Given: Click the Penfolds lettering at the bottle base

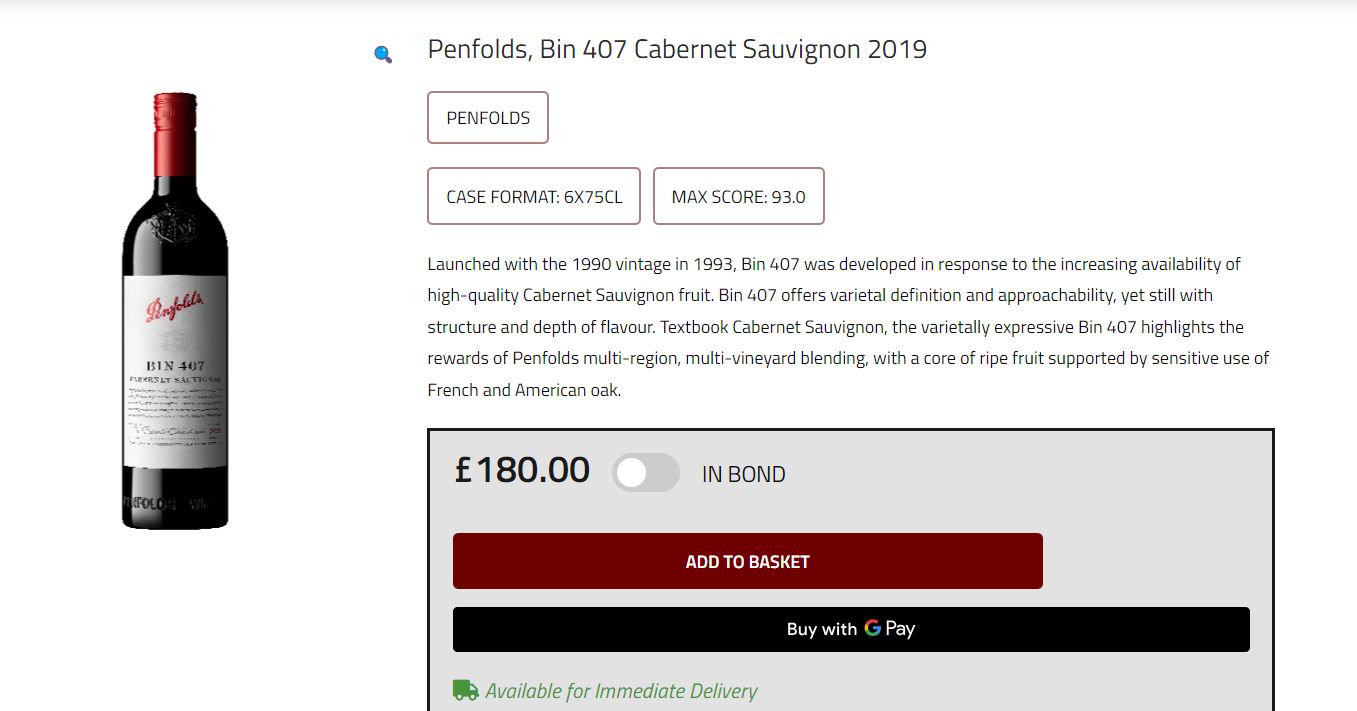Looking at the screenshot, I should [150, 503].
